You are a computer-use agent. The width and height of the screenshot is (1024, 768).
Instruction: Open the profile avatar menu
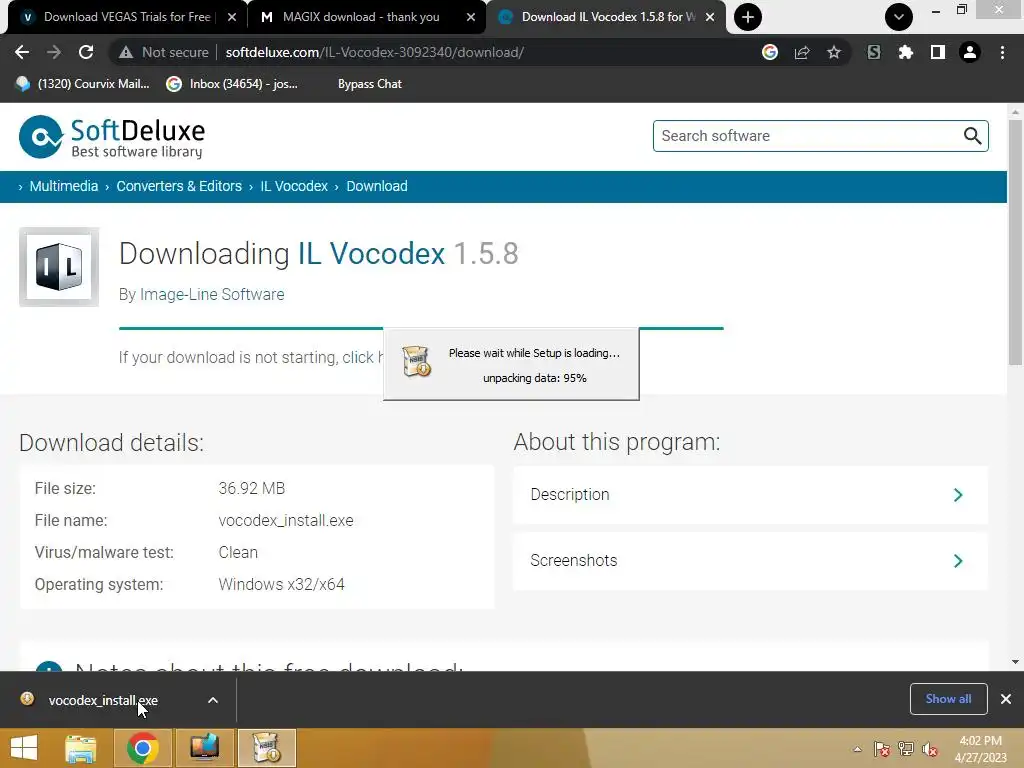pyautogui.click(x=970, y=52)
